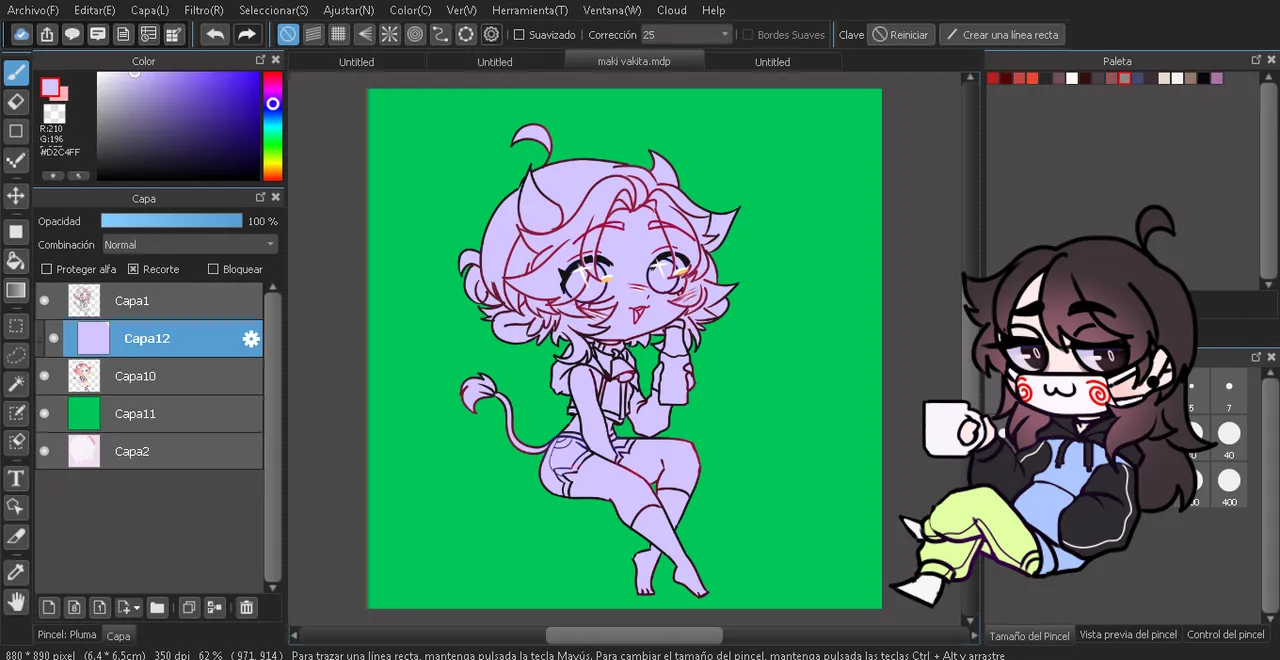Open the Combinación Normal dropdown
This screenshot has height=660, width=1280.
(190, 244)
